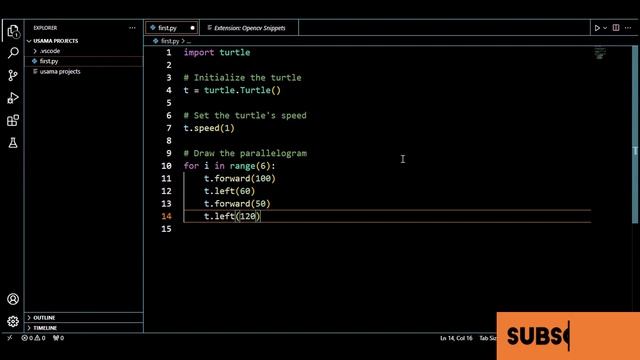640x360 pixels.
Task: Click 't.left(120)' code line
Action: point(232,216)
